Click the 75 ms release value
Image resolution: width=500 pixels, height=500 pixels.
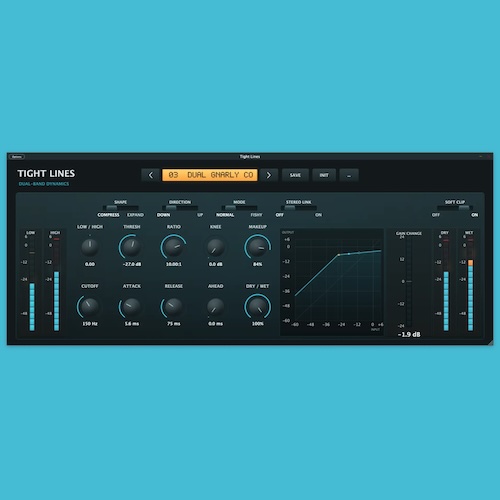point(174,324)
